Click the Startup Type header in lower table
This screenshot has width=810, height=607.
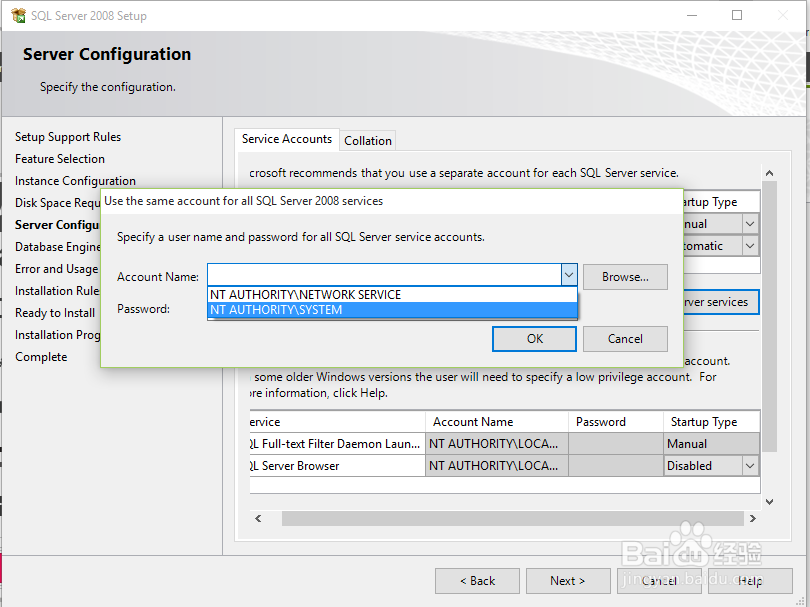pyautogui.click(x=712, y=422)
